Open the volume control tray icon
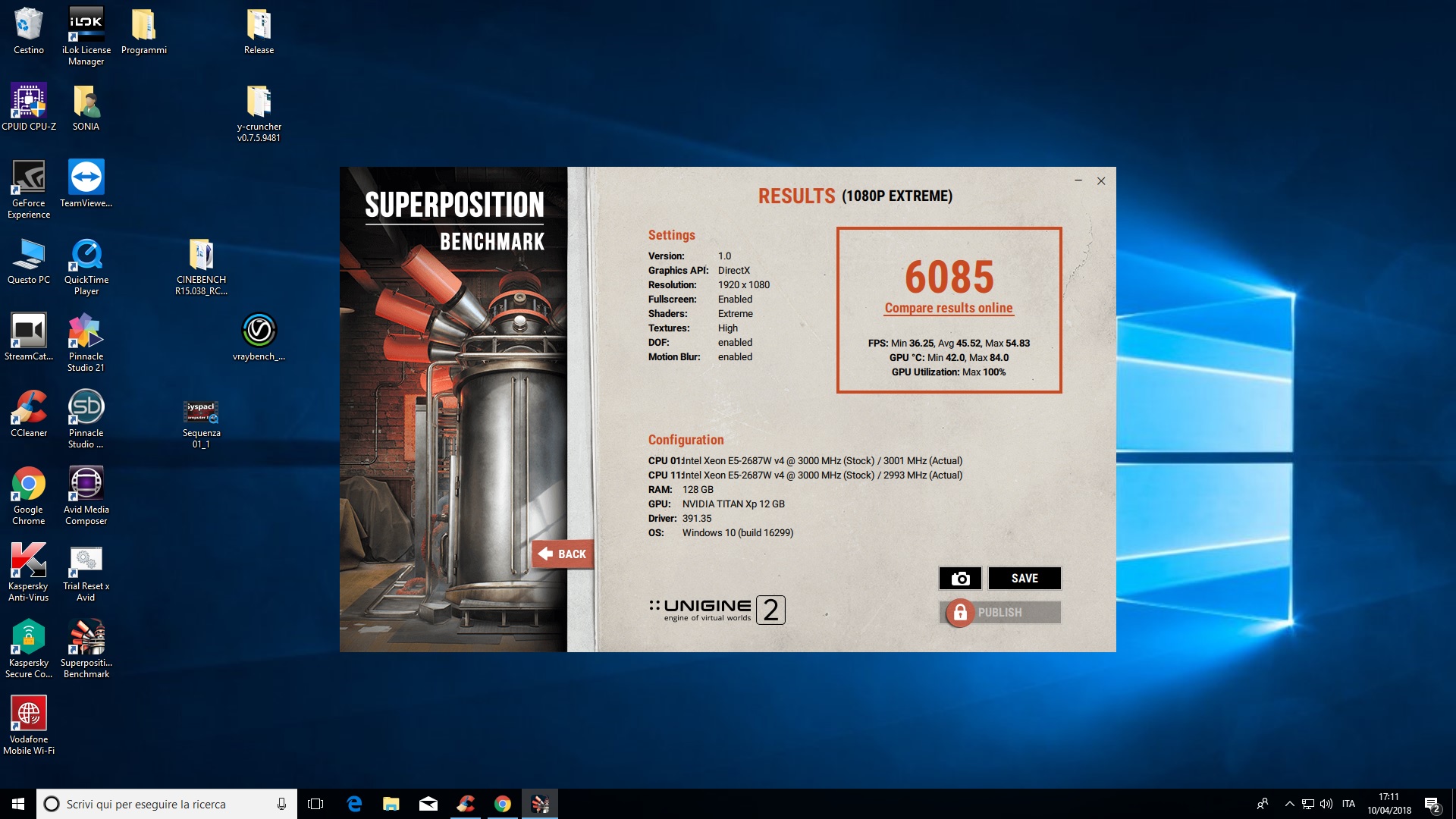Screen dimensions: 1456x819 pyautogui.click(x=1326, y=804)
